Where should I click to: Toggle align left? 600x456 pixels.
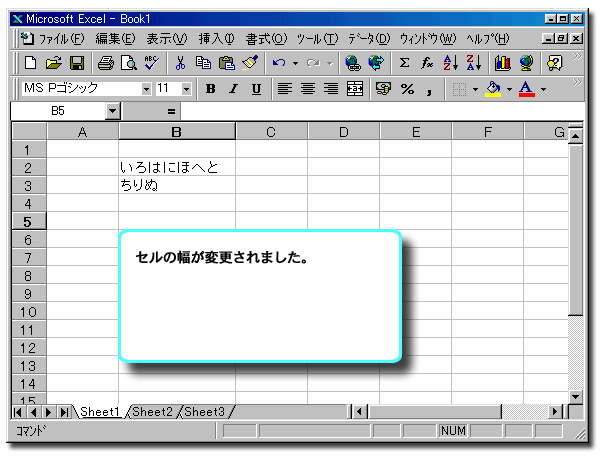[x=284, y=89]
